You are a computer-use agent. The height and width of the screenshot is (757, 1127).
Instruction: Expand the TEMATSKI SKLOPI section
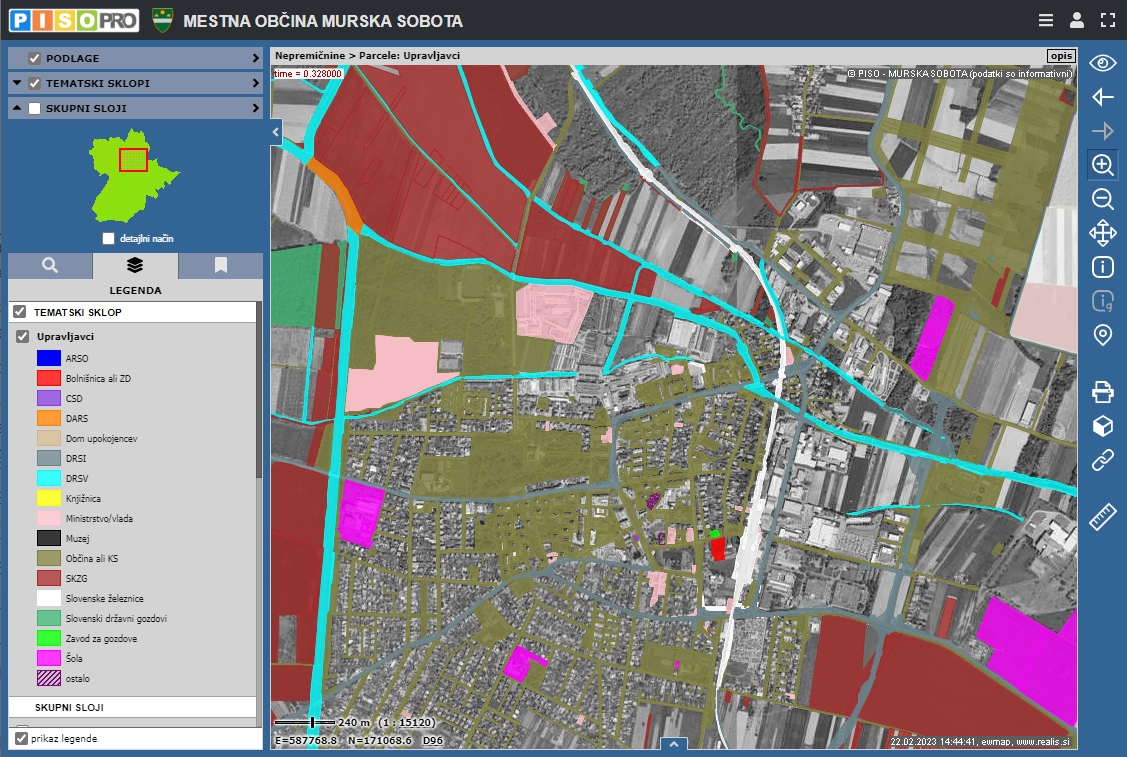pos(256,84)
